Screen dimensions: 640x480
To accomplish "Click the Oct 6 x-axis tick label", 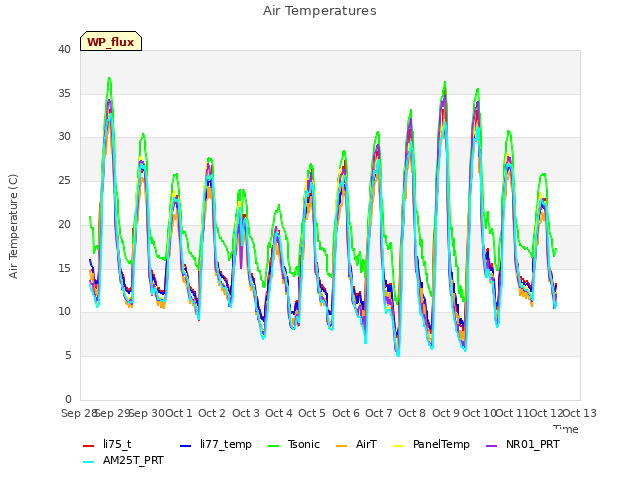I will pyautogui.click(x=346, y=413).
